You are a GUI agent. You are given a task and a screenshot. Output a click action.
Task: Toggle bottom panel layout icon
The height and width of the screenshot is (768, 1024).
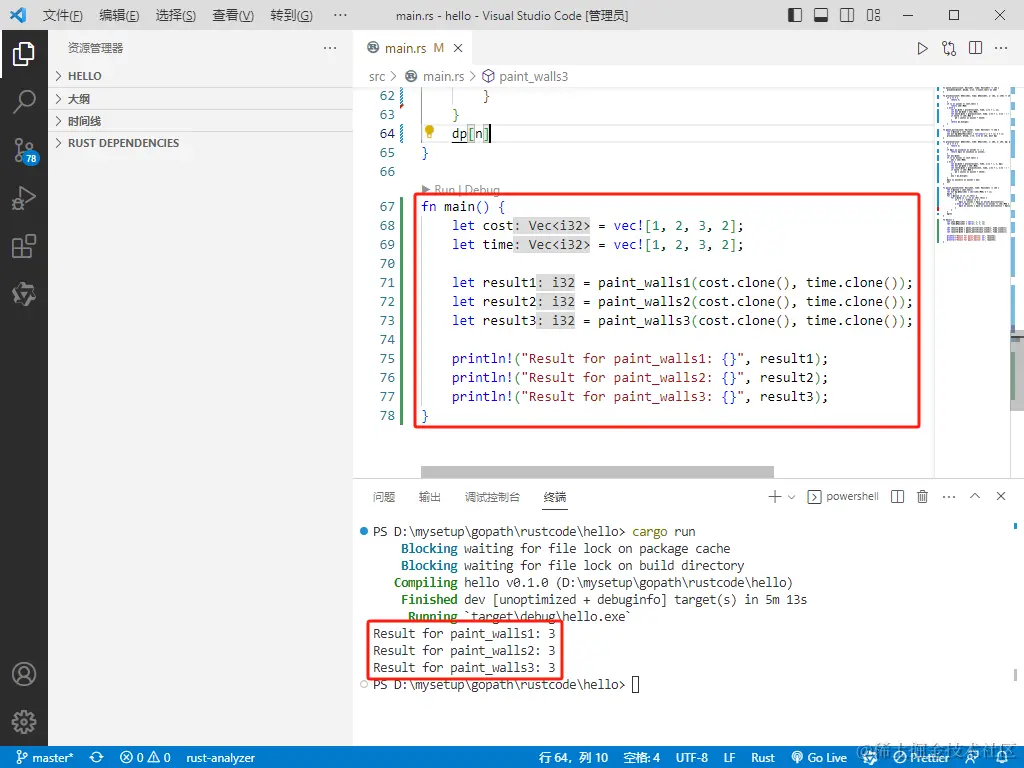tap(821, 15)
